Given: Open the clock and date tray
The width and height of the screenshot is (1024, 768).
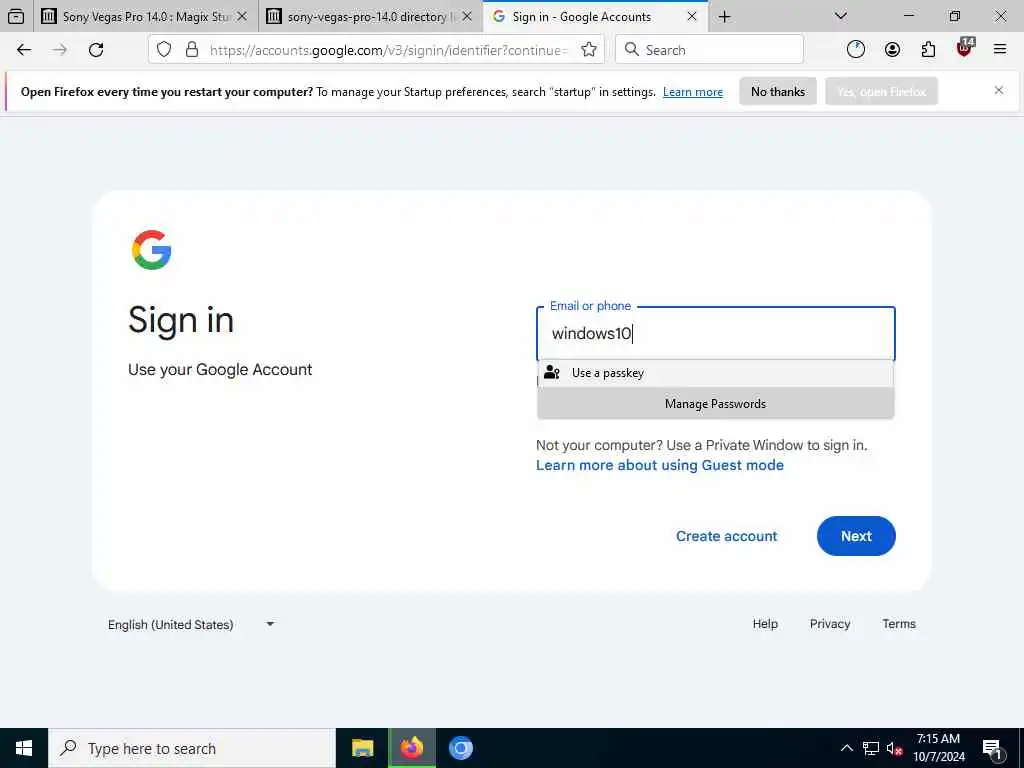Looking at the screenshot, I should point(938,748).
